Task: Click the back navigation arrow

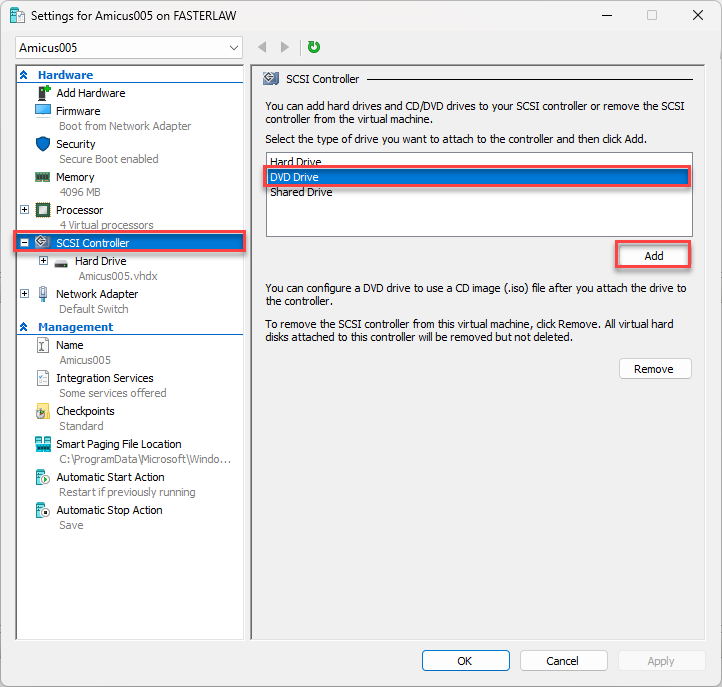Action: pos(262,47)
